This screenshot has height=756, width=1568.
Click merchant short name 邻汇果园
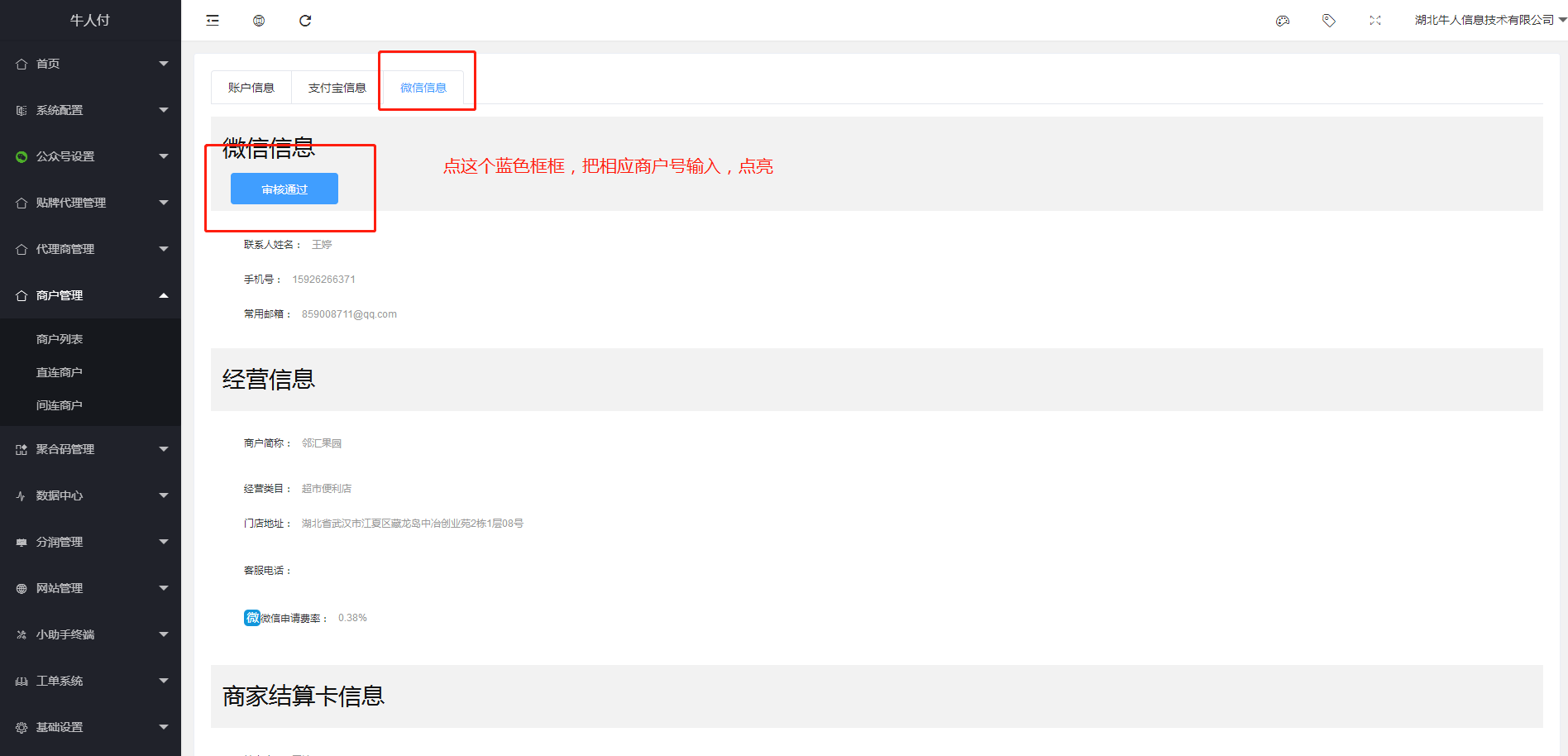click(x=322, y=443)
